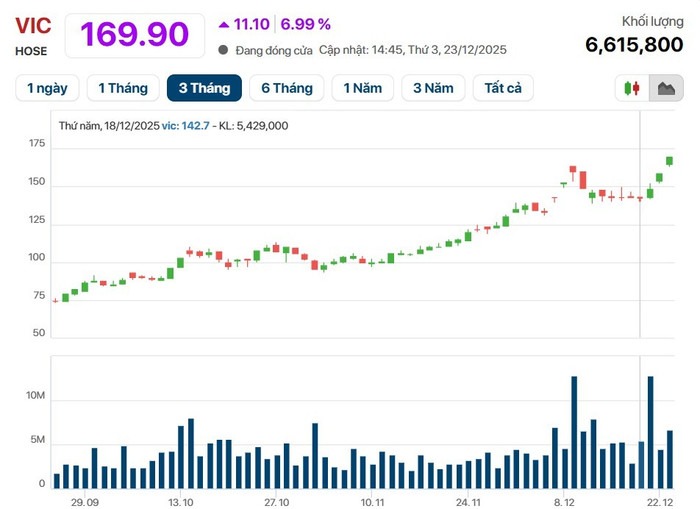Click gray market status dot beside Đang đóng cửa
The width and height of the screenshot is (700, 509).
tap(223, 50)
